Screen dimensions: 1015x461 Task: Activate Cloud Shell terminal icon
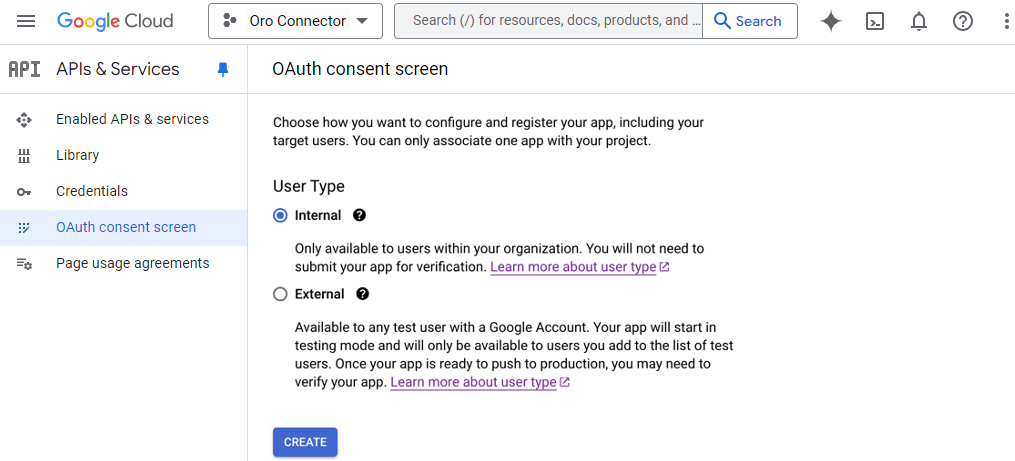(x=875, y=21)
